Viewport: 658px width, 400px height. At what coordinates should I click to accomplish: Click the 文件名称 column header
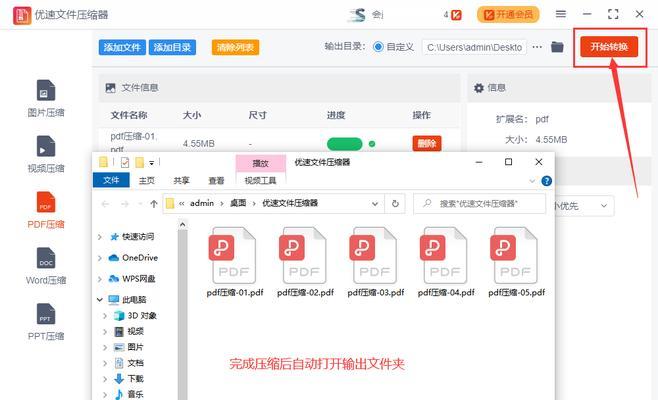click(129, 115)
